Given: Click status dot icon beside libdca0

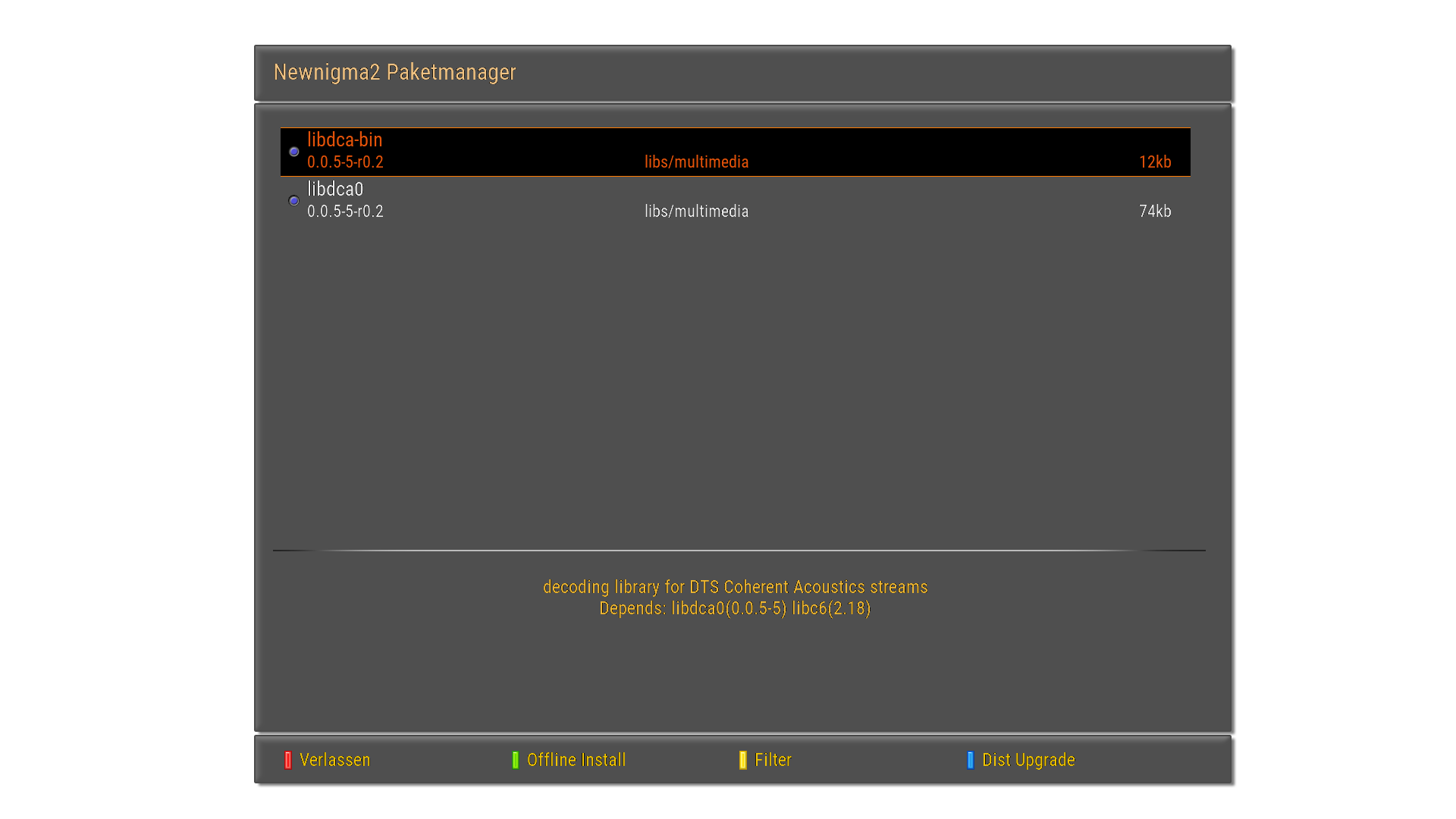Looking at the screenshot, I should pyautogui.click(x=294, y=201).
